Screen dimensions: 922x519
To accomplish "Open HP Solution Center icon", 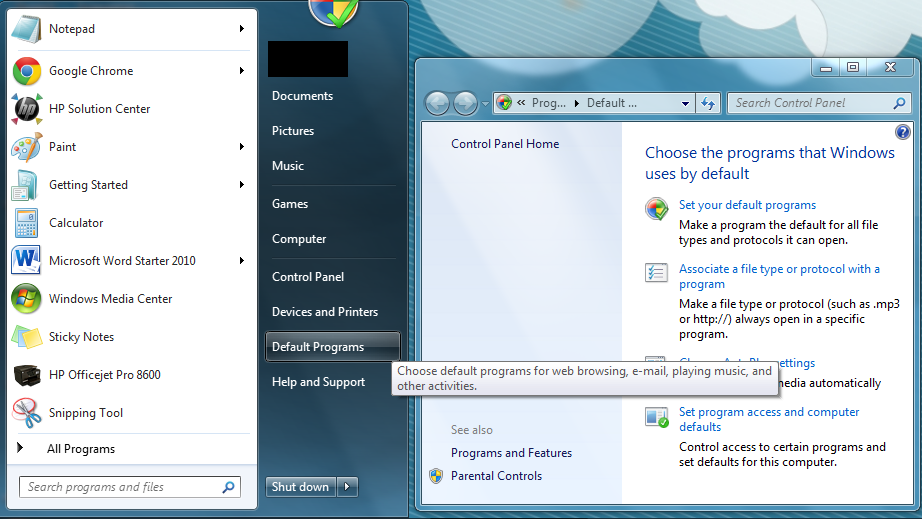I will coord(26,109).
